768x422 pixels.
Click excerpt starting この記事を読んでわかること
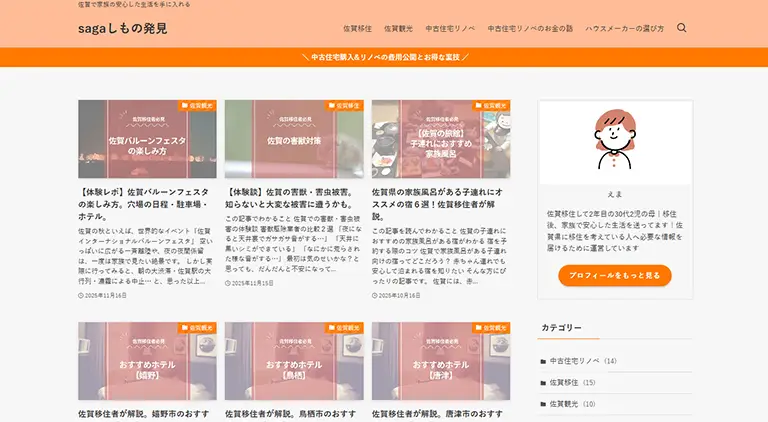[439, 256]
